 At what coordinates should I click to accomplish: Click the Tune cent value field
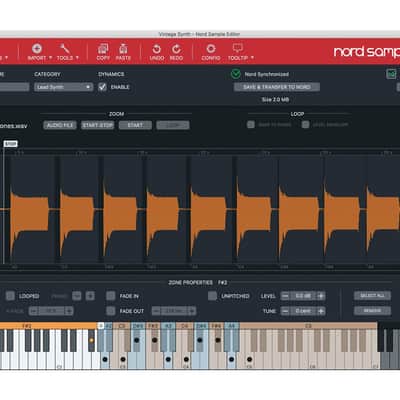303,311
